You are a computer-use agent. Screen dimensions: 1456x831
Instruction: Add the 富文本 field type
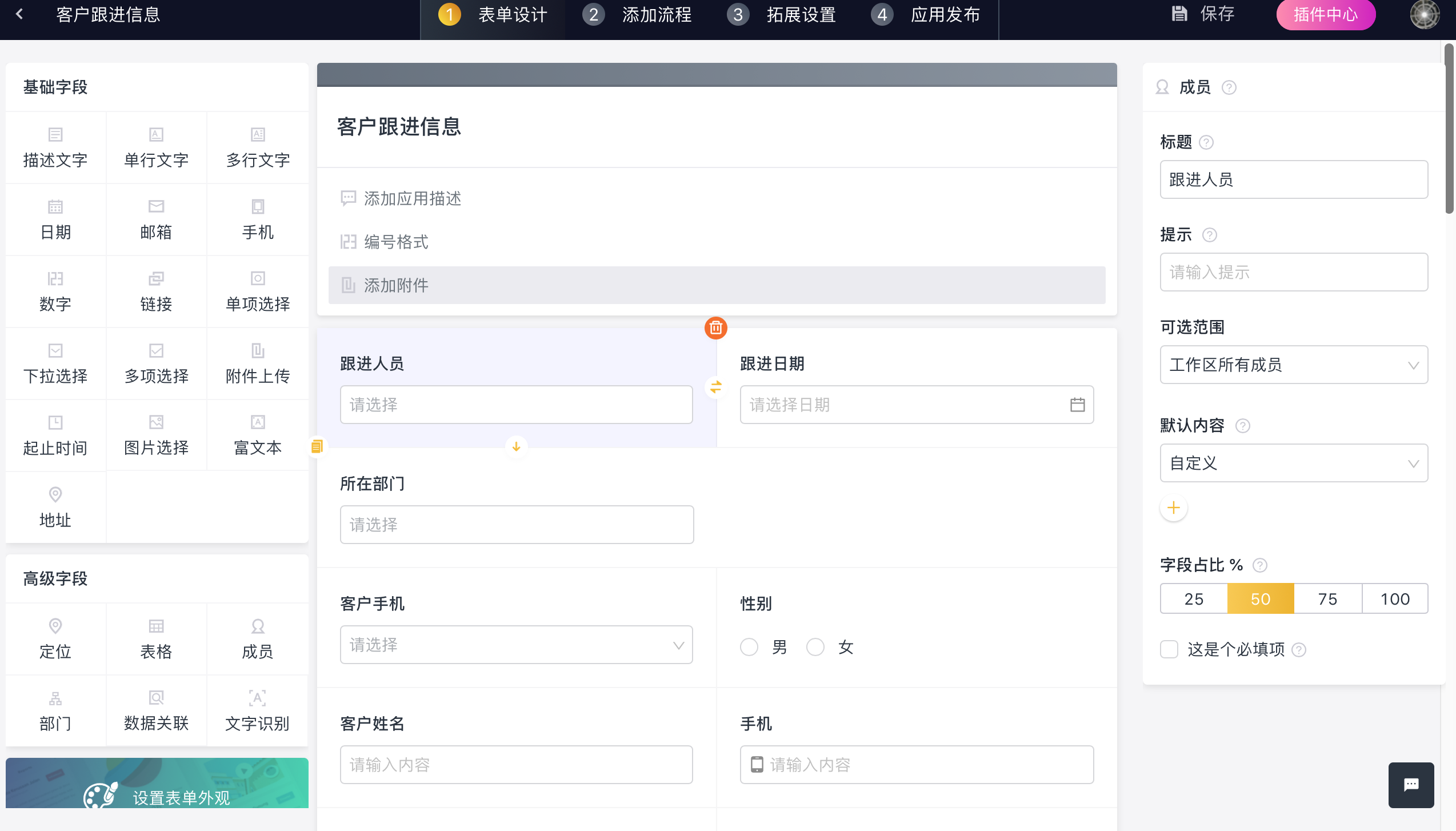pyautogui.click(x=257, y=435)
